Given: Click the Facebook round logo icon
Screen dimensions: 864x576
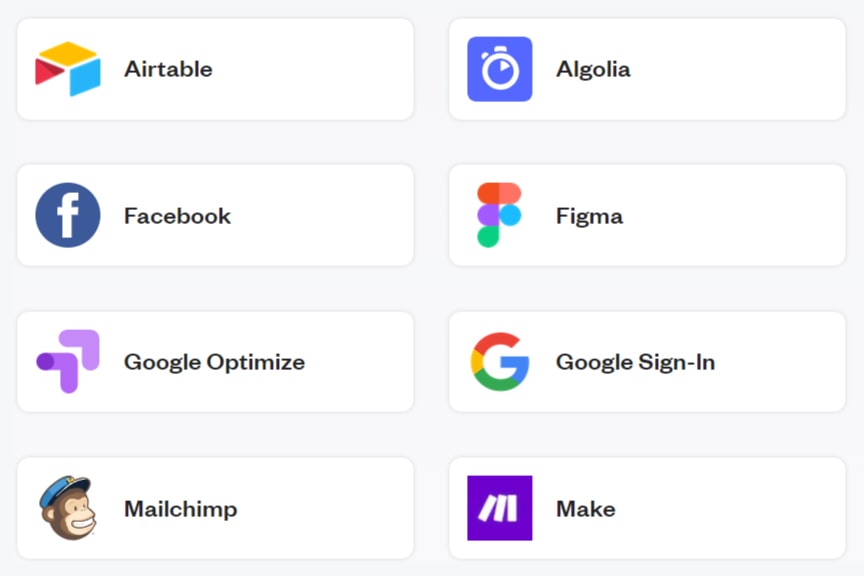Looking at the screenshot, I should (x=68, y=215).
